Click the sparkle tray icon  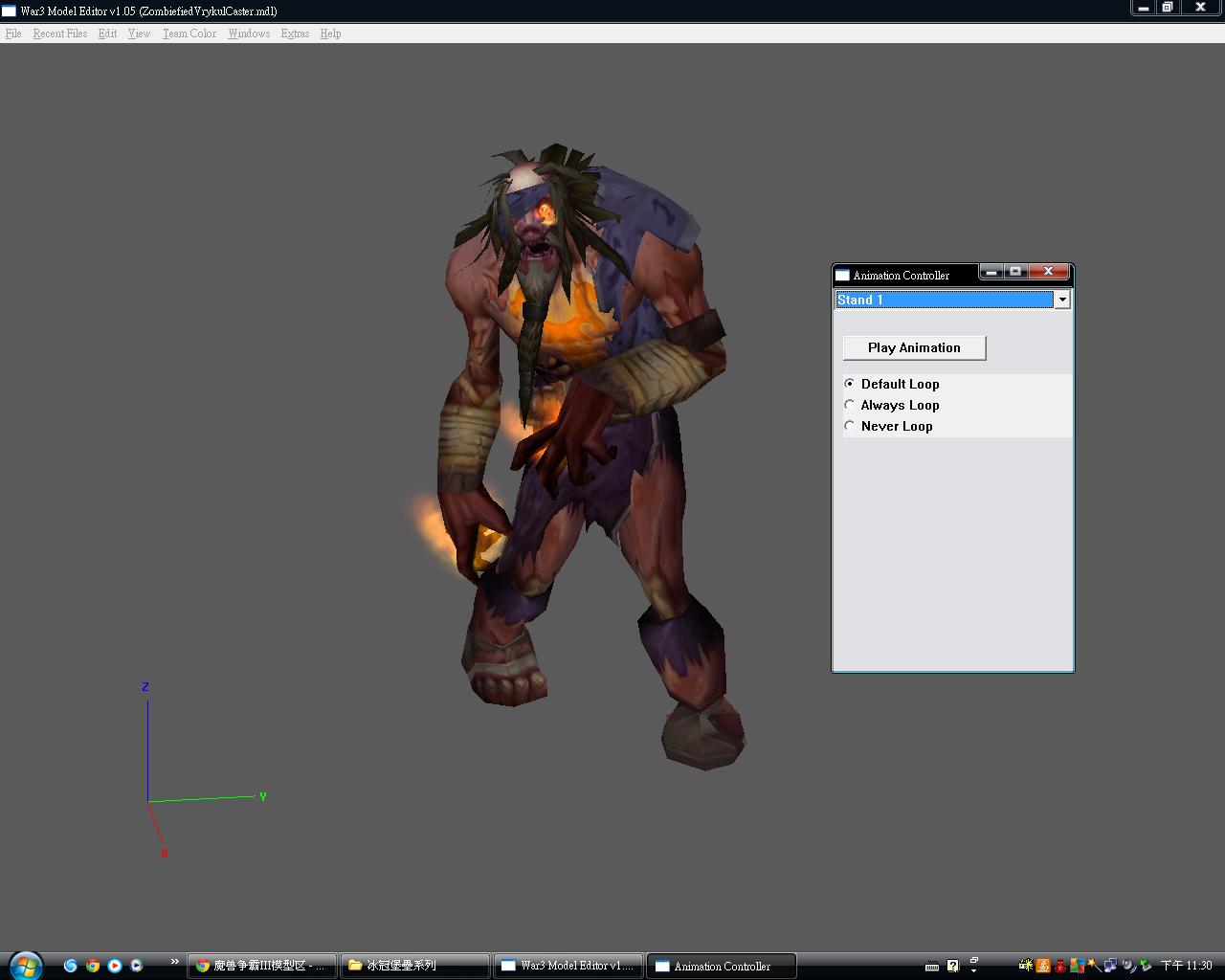1026,966
